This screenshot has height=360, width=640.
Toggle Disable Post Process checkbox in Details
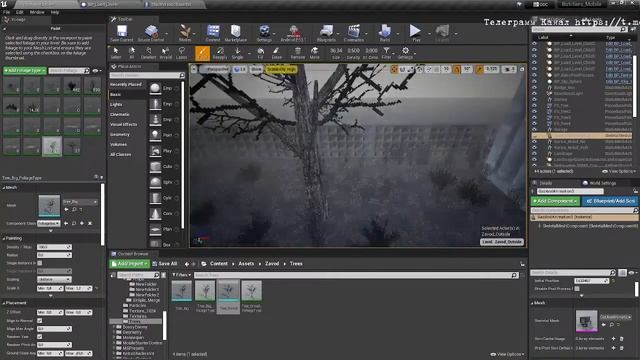coord(577,289)
